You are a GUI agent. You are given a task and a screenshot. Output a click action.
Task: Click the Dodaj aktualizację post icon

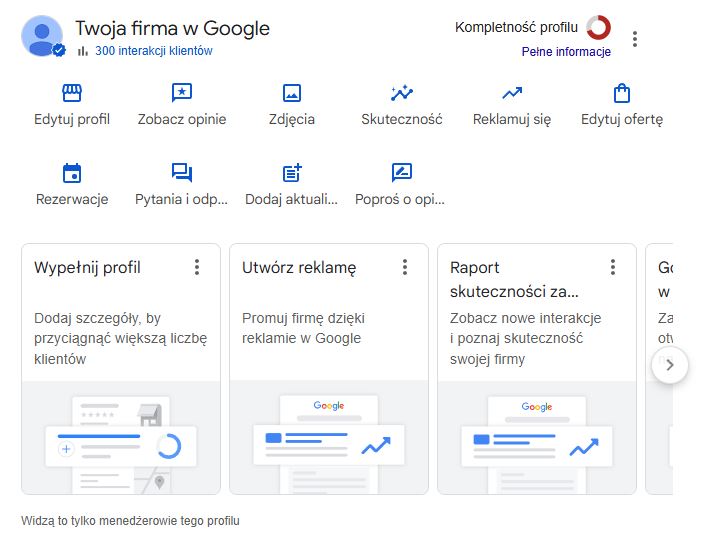coord(292,173)
